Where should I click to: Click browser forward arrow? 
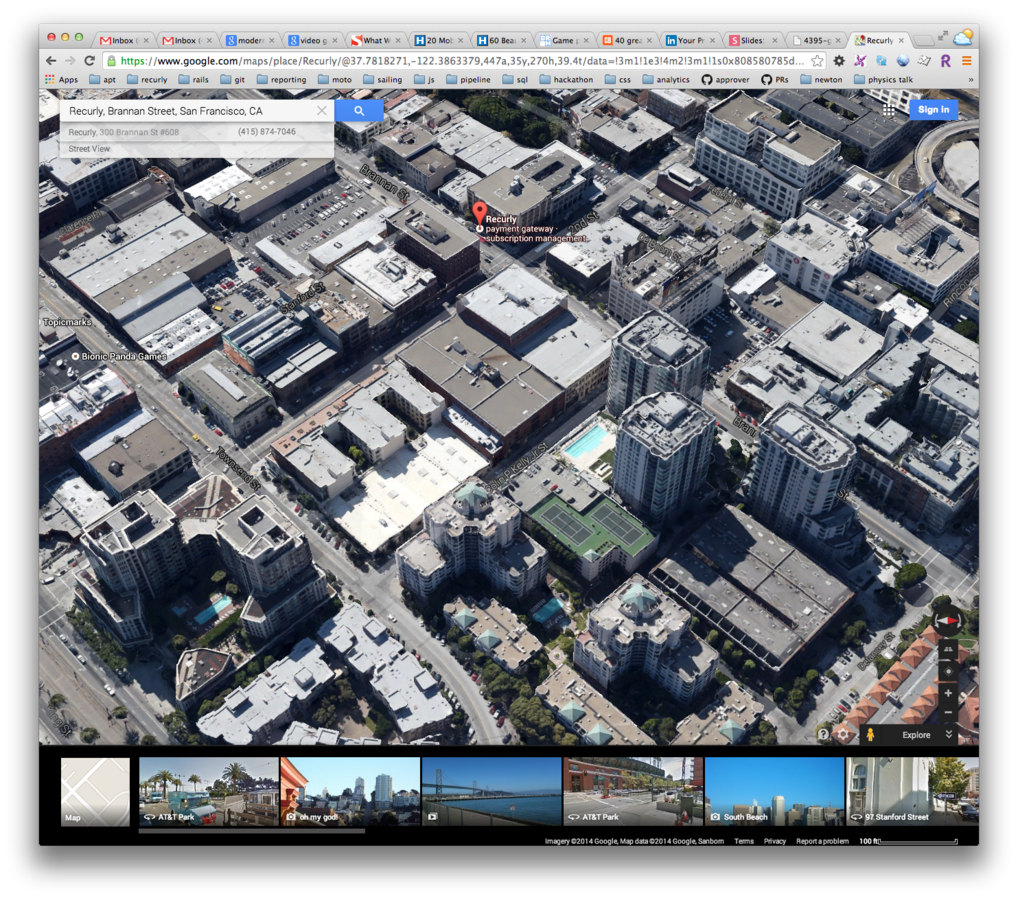70,60
